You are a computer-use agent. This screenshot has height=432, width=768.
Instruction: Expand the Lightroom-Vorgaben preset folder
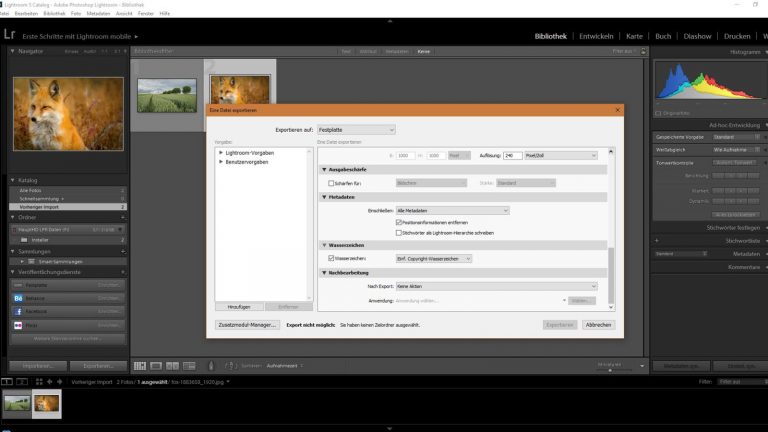tap(221, 152)
